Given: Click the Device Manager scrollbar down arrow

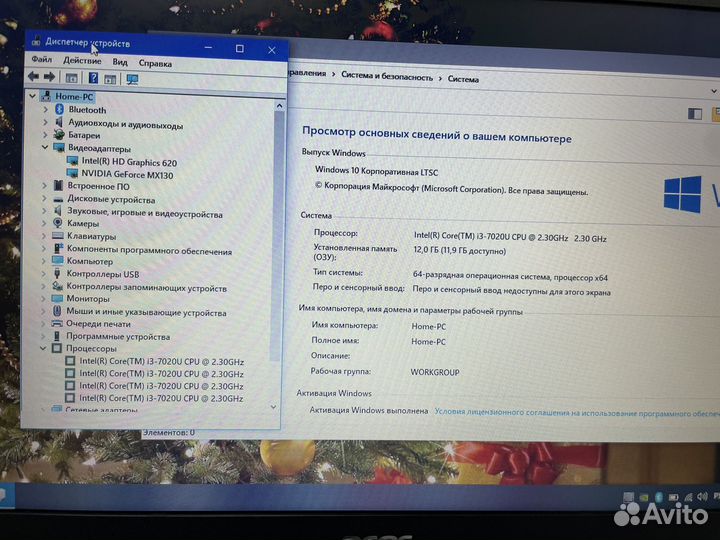Looking at the screenshot, I should pos(273,407).
